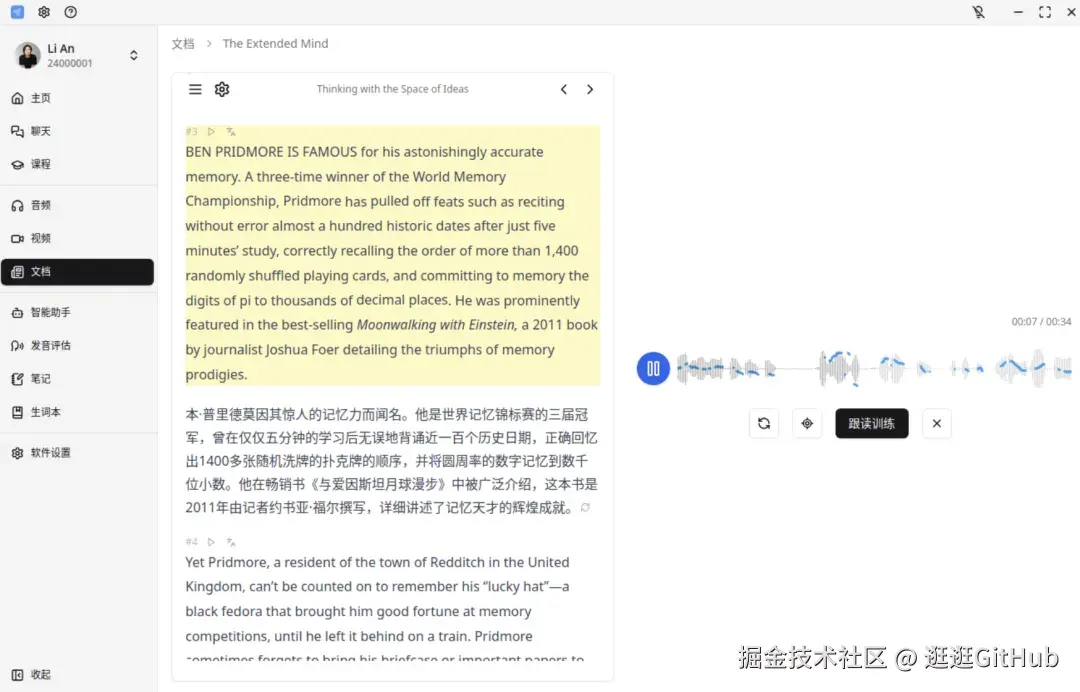Pause the playing audio
The image size is (1080, 692).
point(652,368)
